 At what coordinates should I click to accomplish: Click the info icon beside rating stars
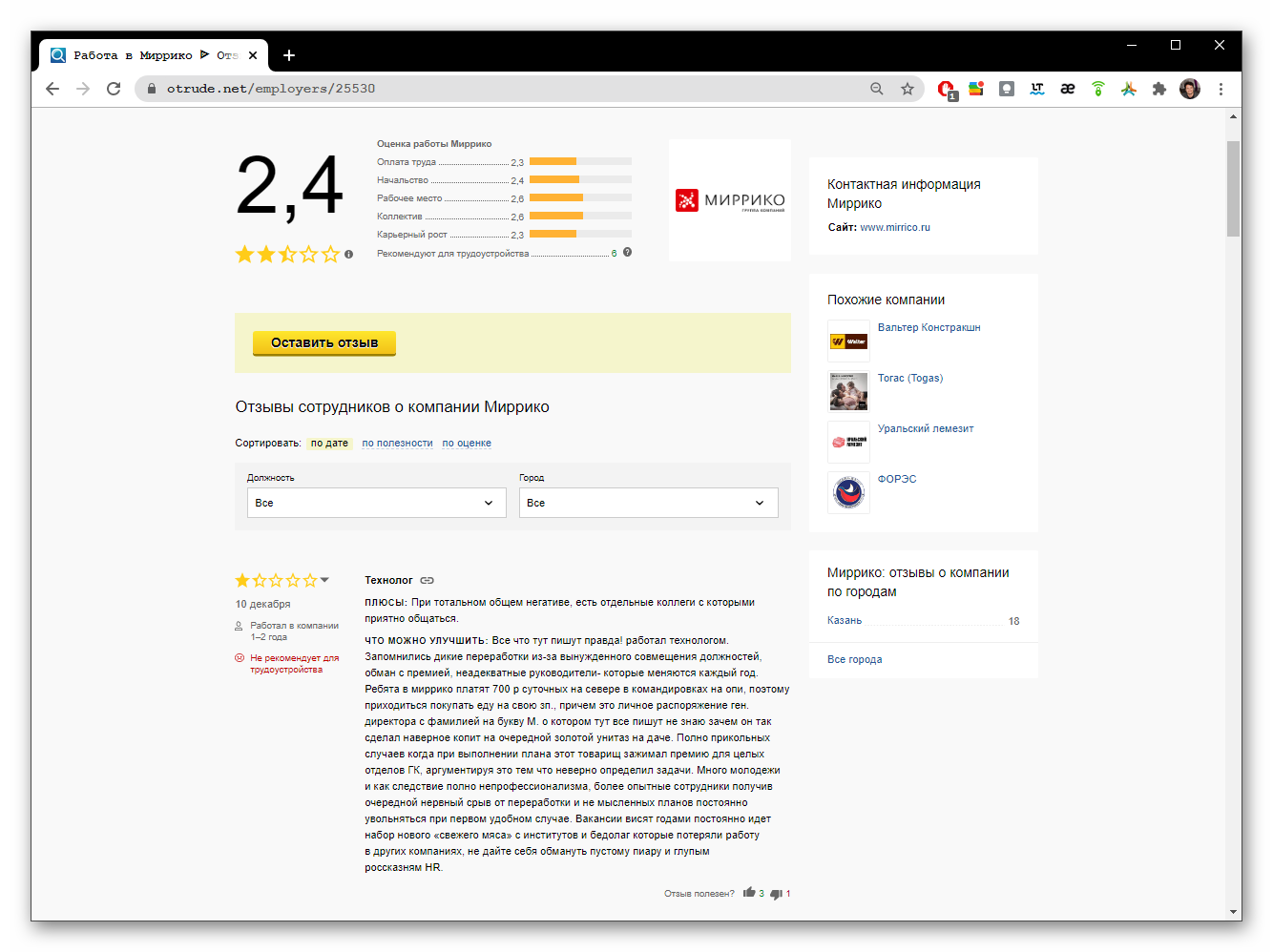[x=349, y=254]
